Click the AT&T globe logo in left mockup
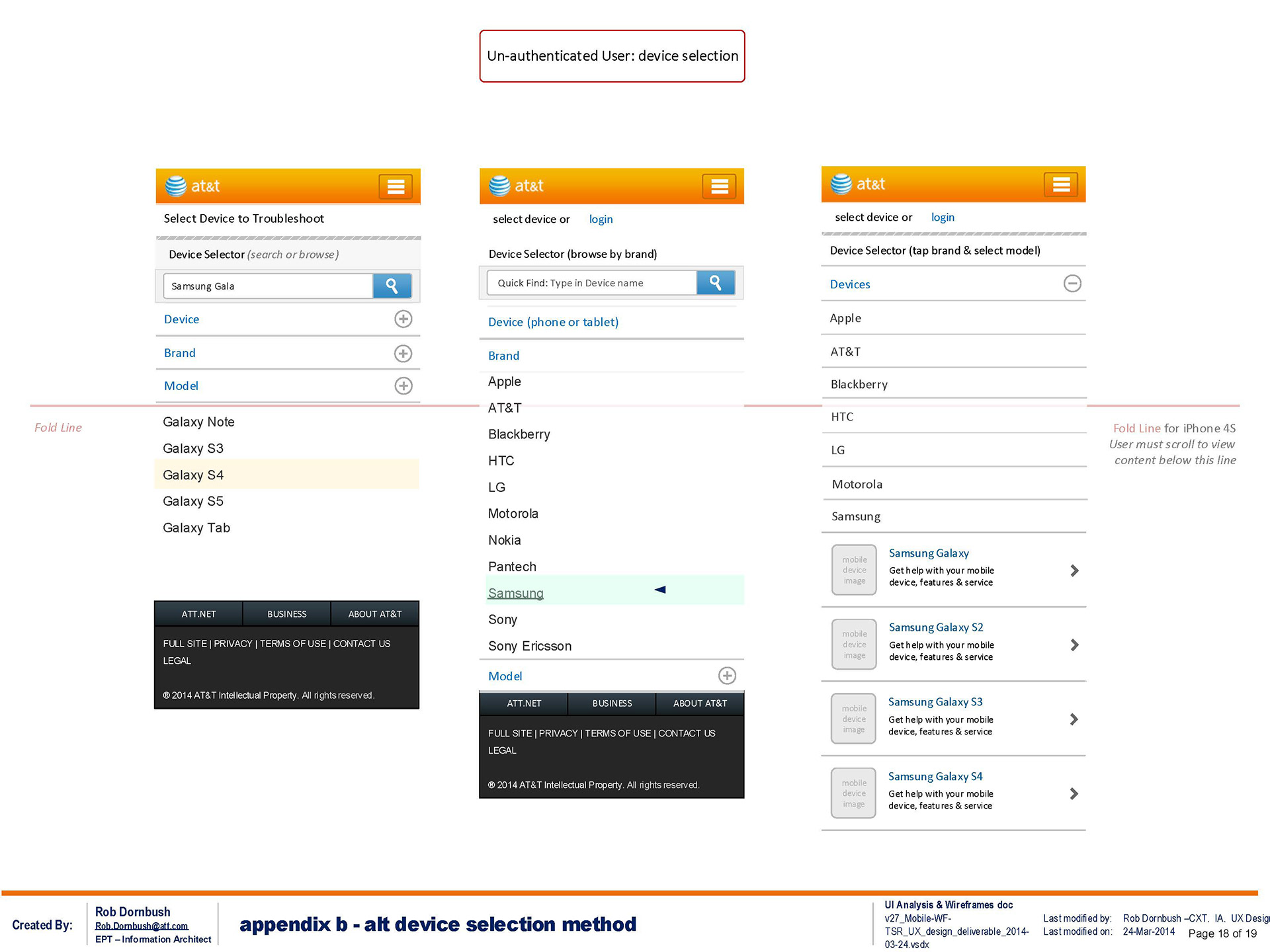This screenshot has width=1270, height=952. (176, 186)
